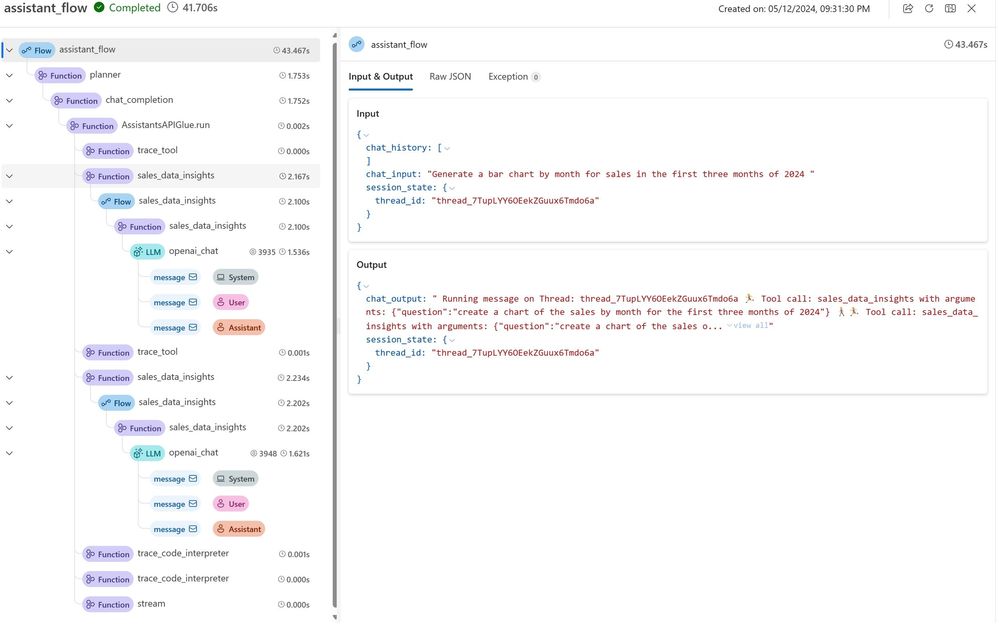This screenshot has height=625, width=999.
Task: Collapse chevron for AssistantsAPIGlue.run row
Action: point(10,126)
